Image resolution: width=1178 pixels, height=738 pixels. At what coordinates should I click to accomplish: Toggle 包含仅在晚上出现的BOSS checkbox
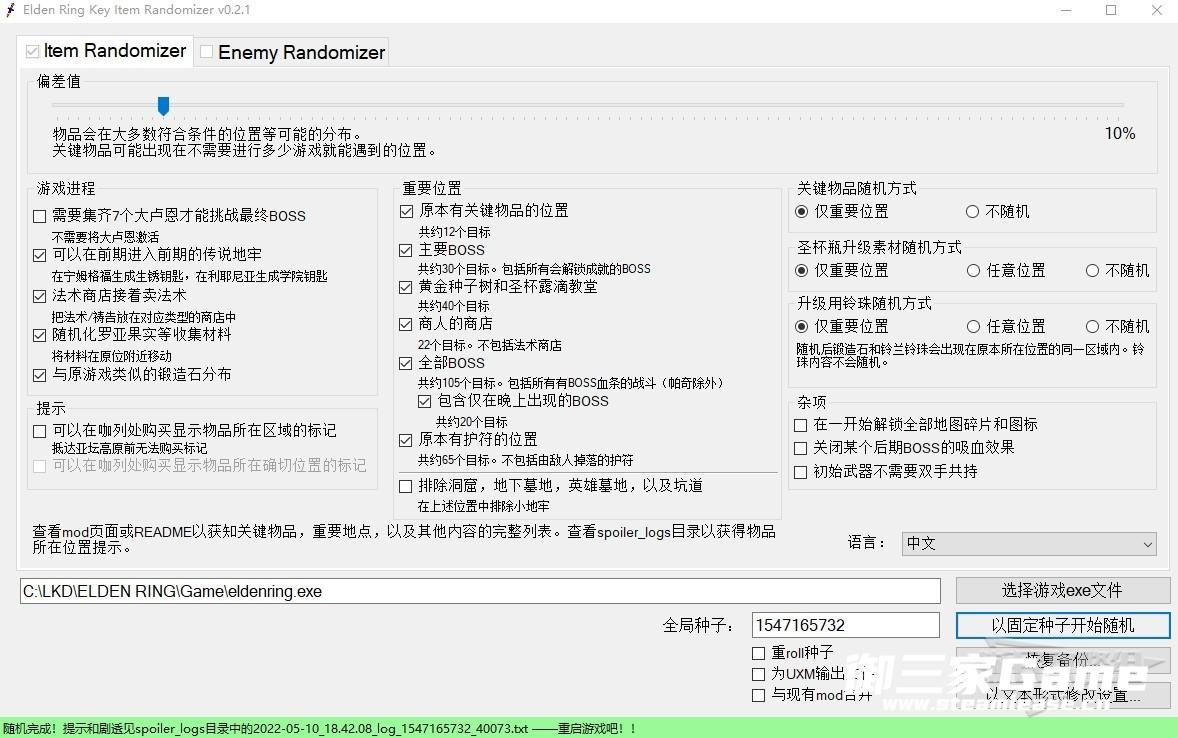tap(424, 401)
